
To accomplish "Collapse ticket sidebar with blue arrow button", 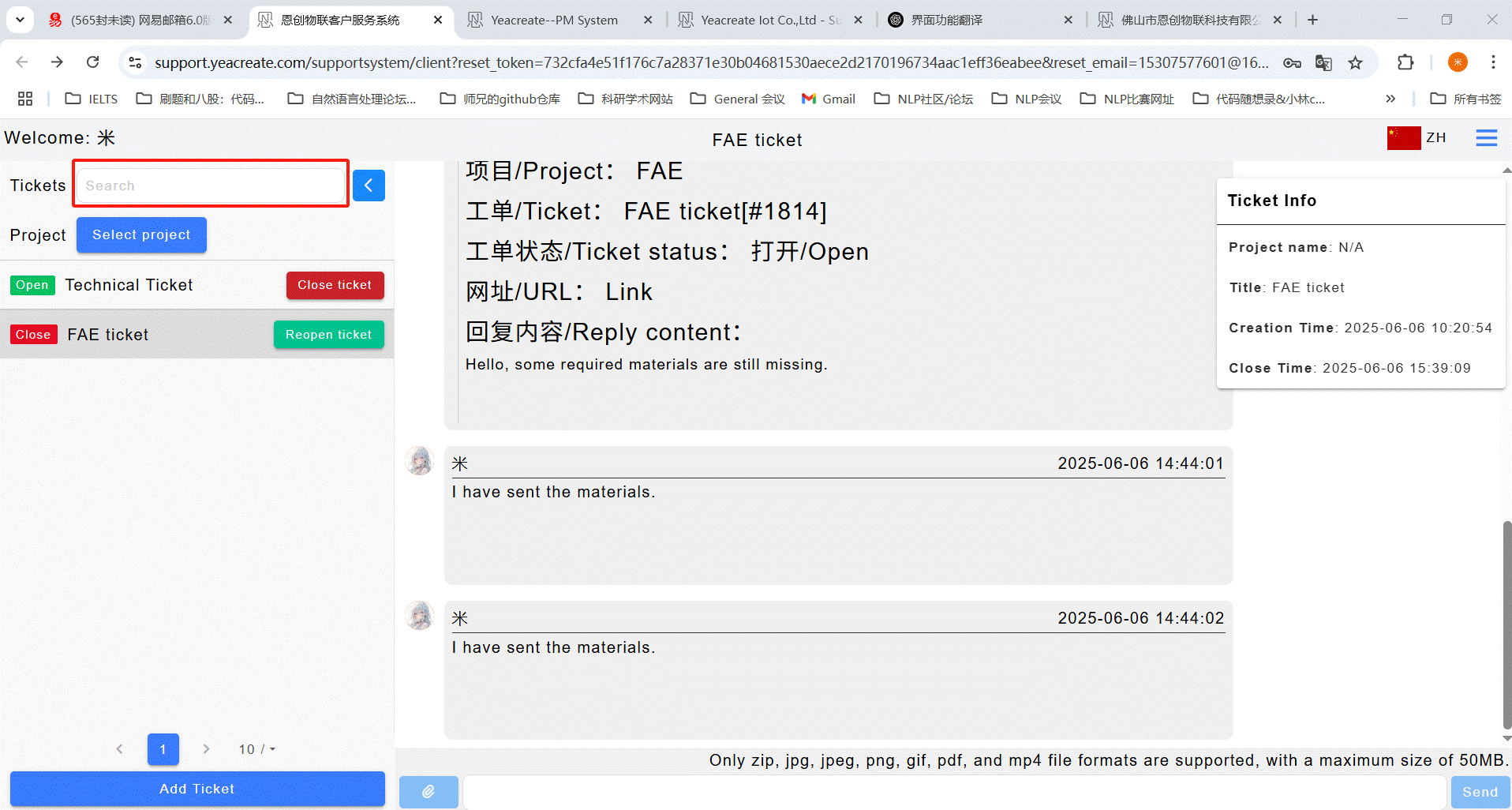I will pos(369,186).
